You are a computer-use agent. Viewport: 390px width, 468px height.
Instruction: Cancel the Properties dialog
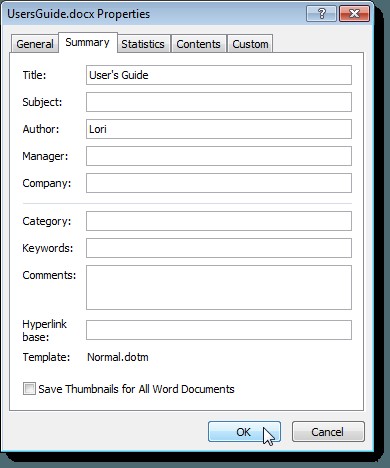point(328,432)
